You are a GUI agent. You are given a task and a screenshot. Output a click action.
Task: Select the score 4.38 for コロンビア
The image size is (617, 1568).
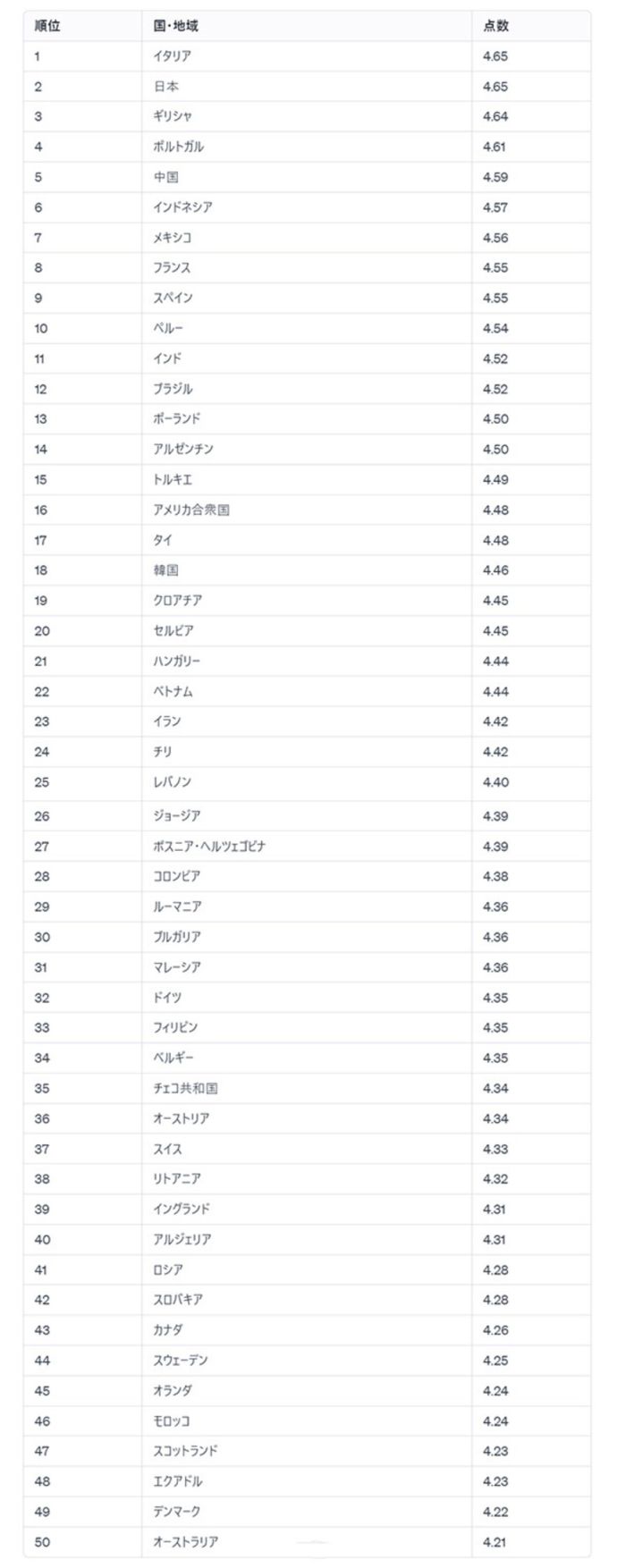click(x=495, y=876)
